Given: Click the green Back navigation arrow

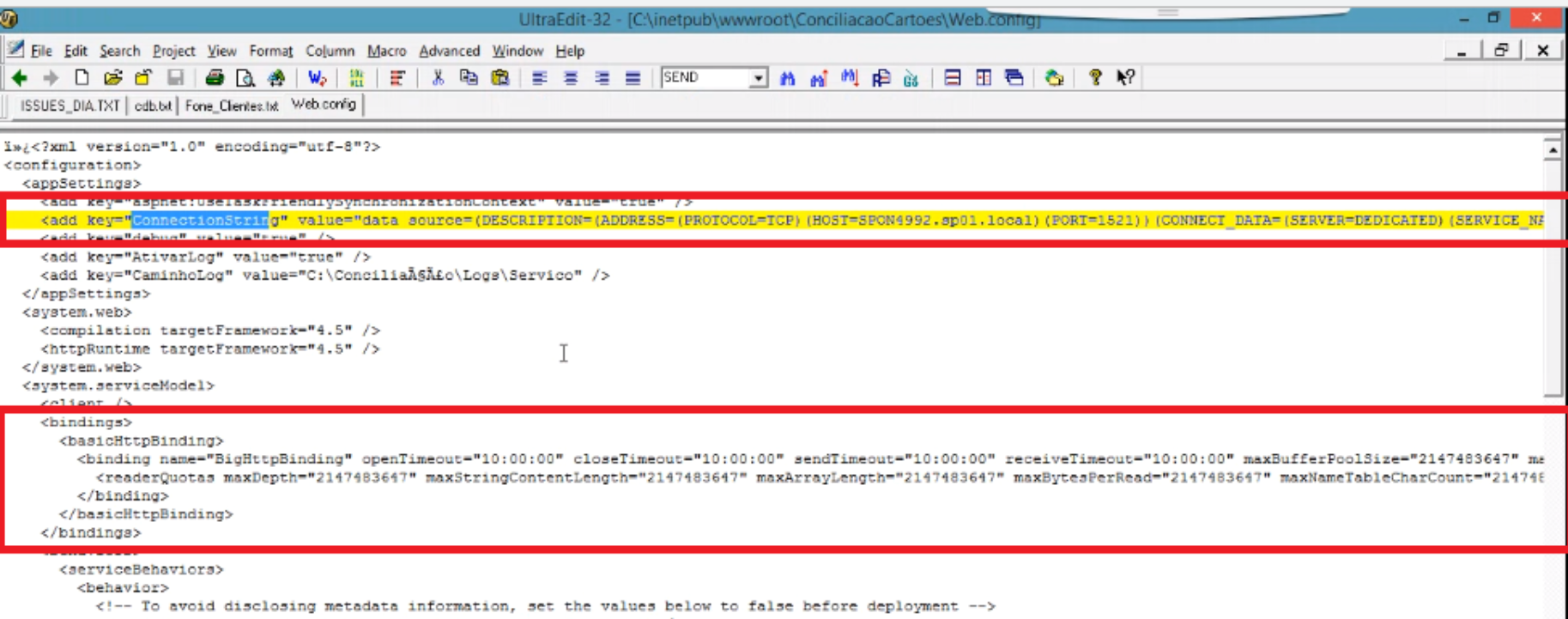Looking at the screenshot, I should click(19, 78).
